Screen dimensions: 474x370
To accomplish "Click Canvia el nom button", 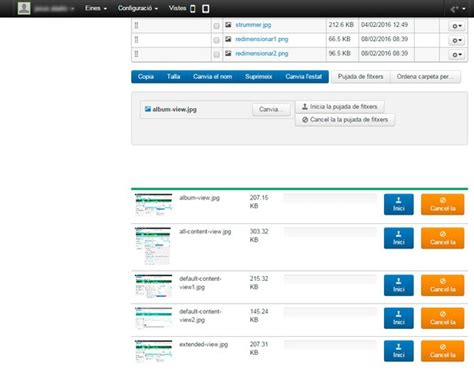I will click(213, 77).
